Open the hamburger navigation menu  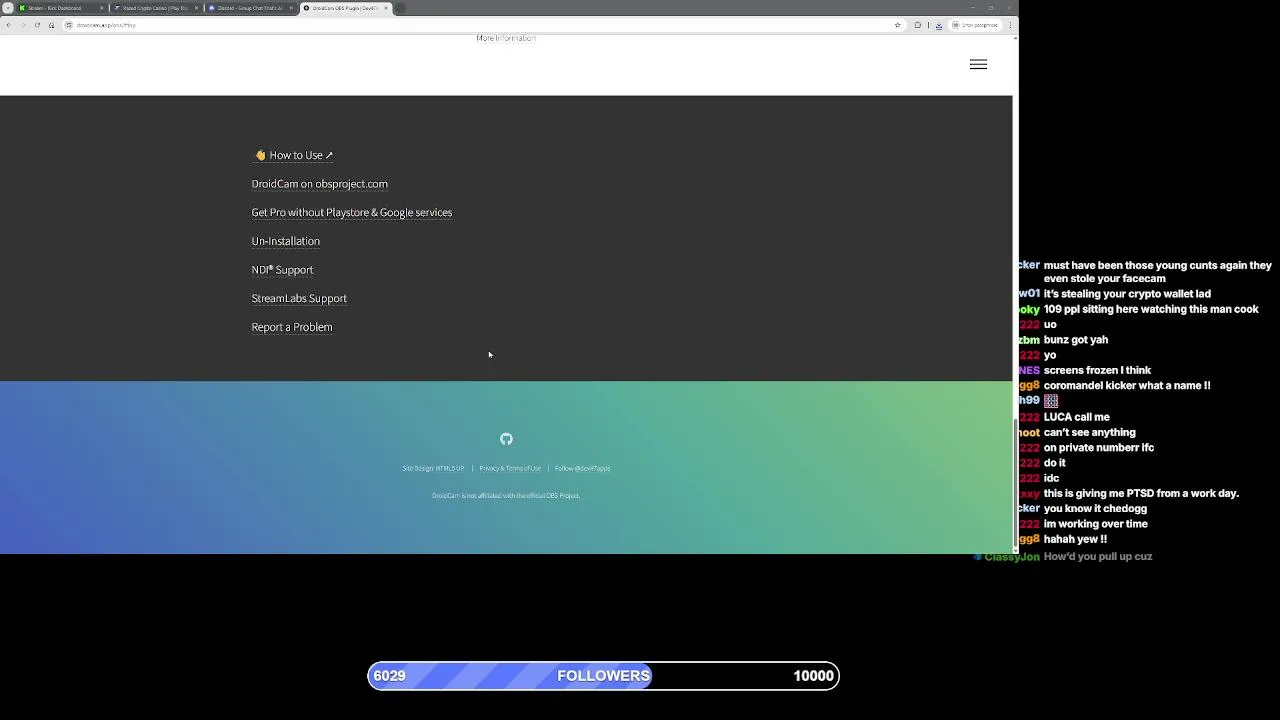coord(978,64)
